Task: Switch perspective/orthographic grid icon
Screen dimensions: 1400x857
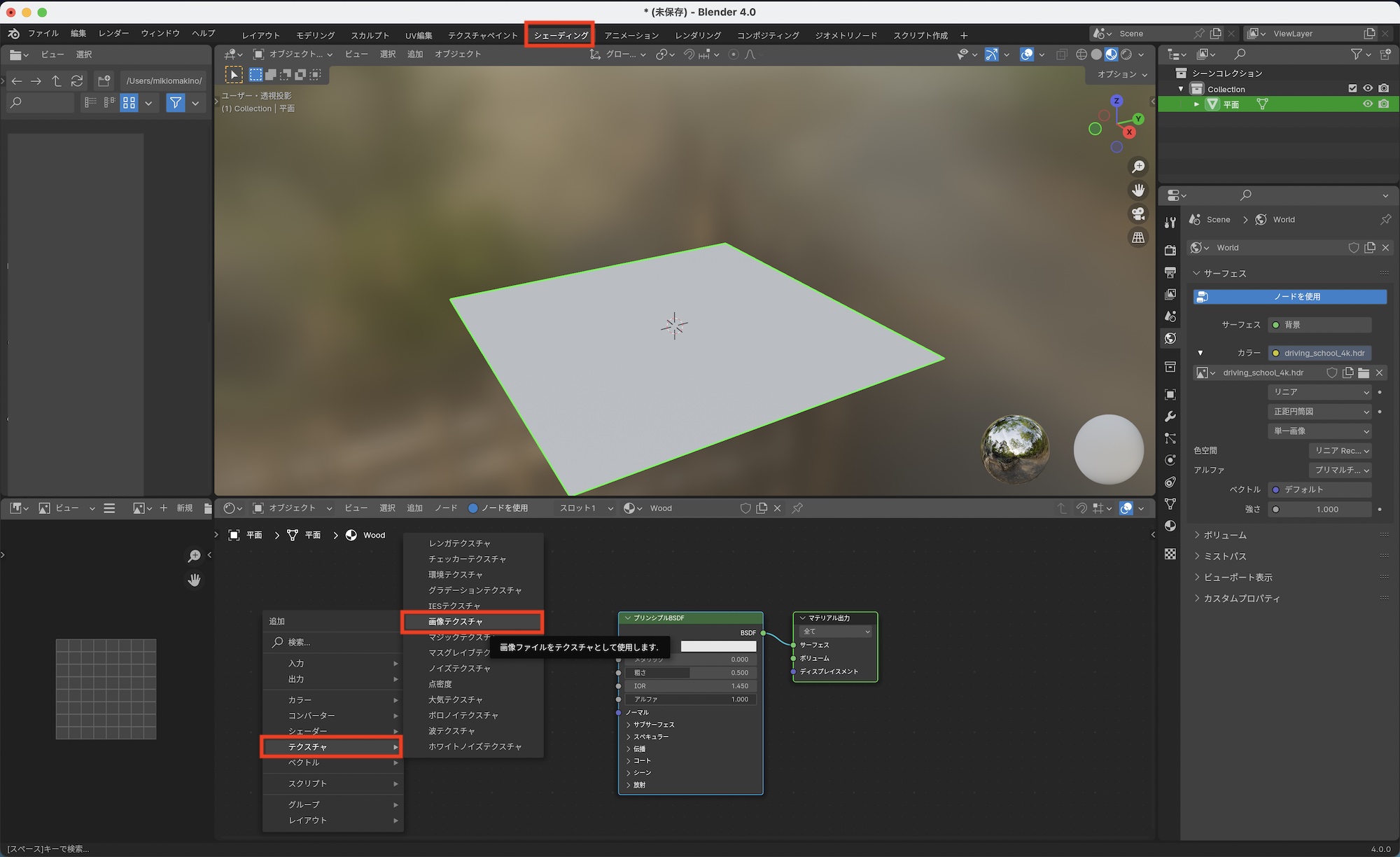Action: coord(1138,237)
